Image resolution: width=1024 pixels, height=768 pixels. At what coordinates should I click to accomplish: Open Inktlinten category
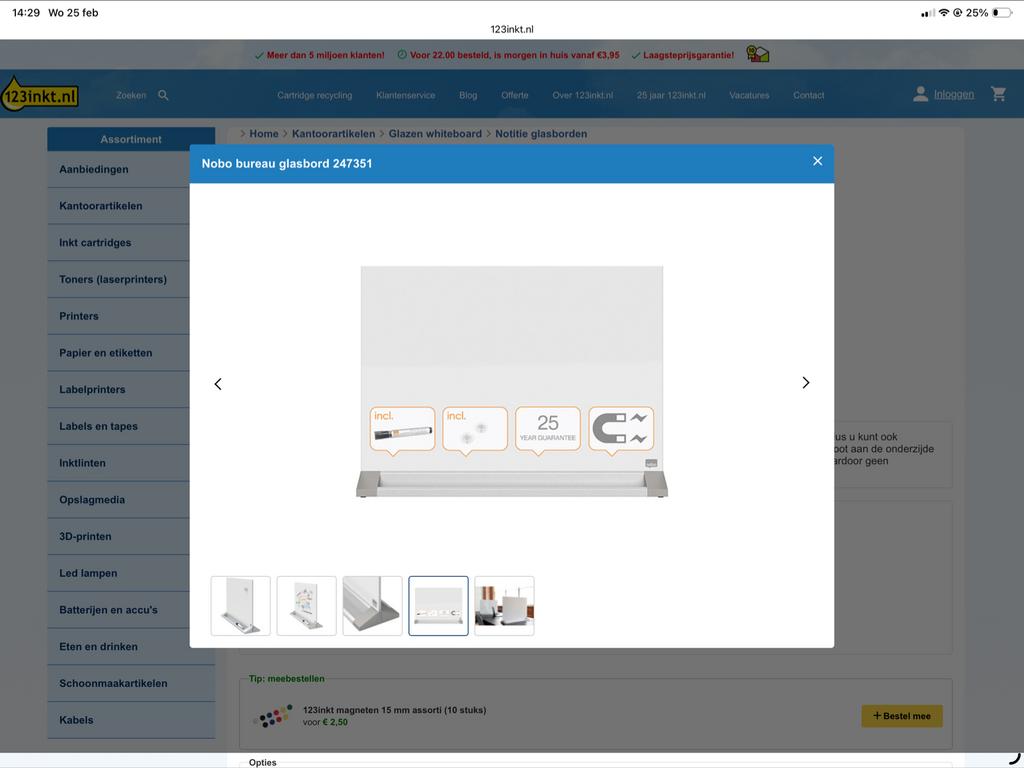coord(119,463)
